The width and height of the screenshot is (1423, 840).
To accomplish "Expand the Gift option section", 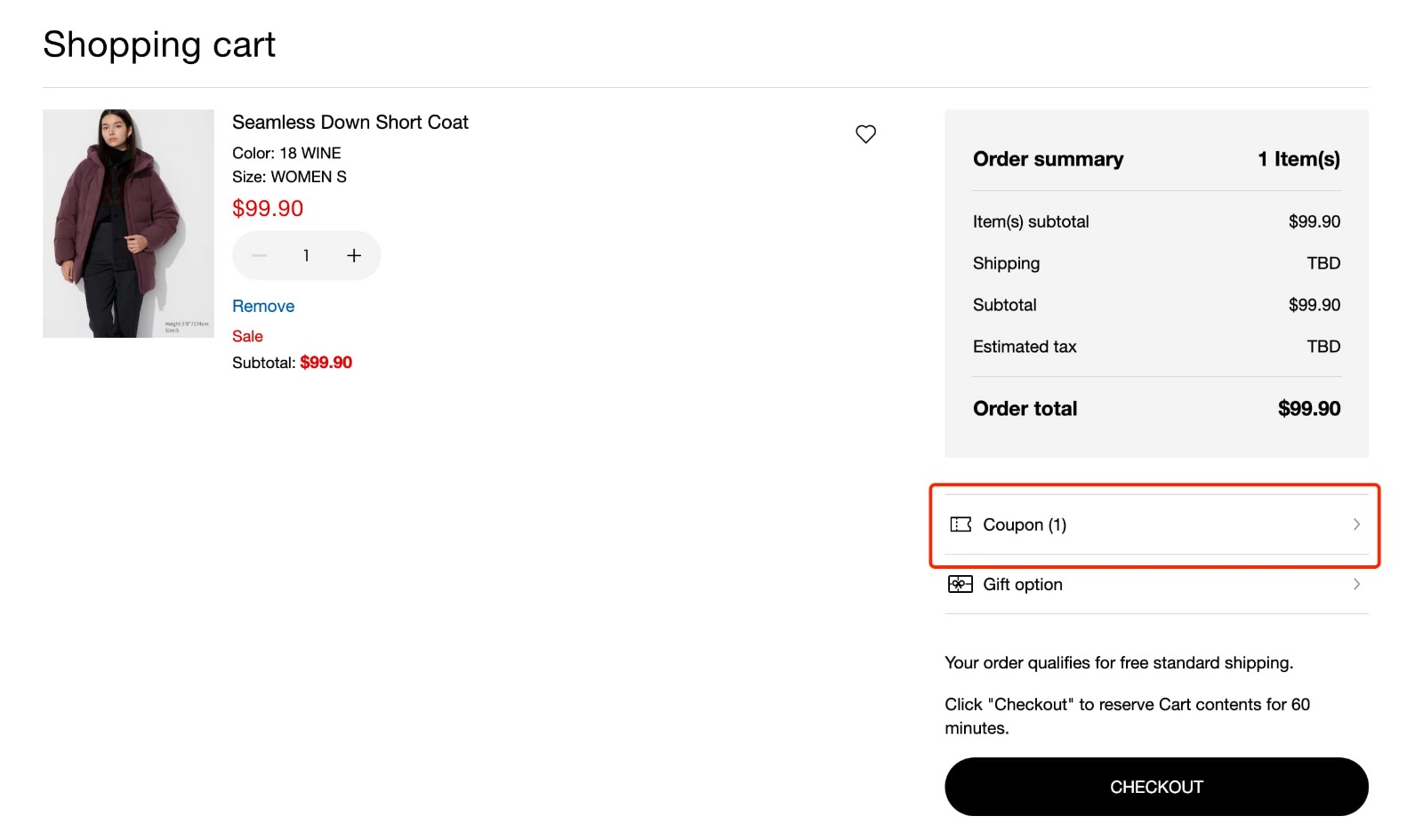I will tap(1022, 584).
